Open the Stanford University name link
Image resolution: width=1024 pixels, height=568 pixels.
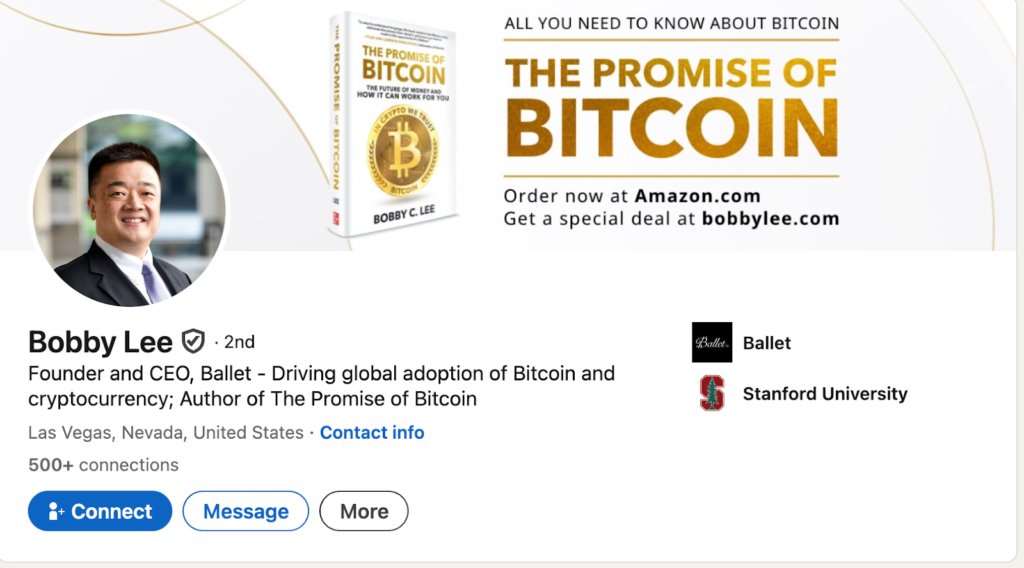825,394
